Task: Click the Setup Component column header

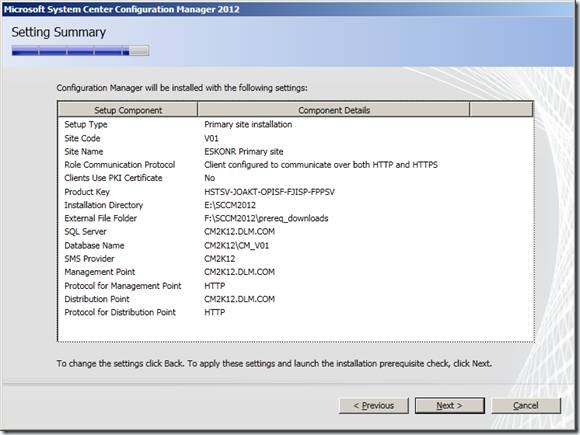Action: coord(128,110)
